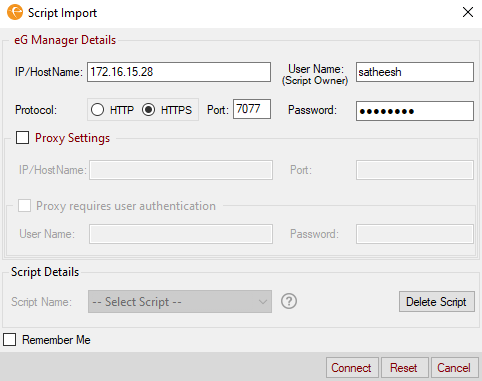
Task: Select the HTTP protocol radio button
Action: click(97, 110)
